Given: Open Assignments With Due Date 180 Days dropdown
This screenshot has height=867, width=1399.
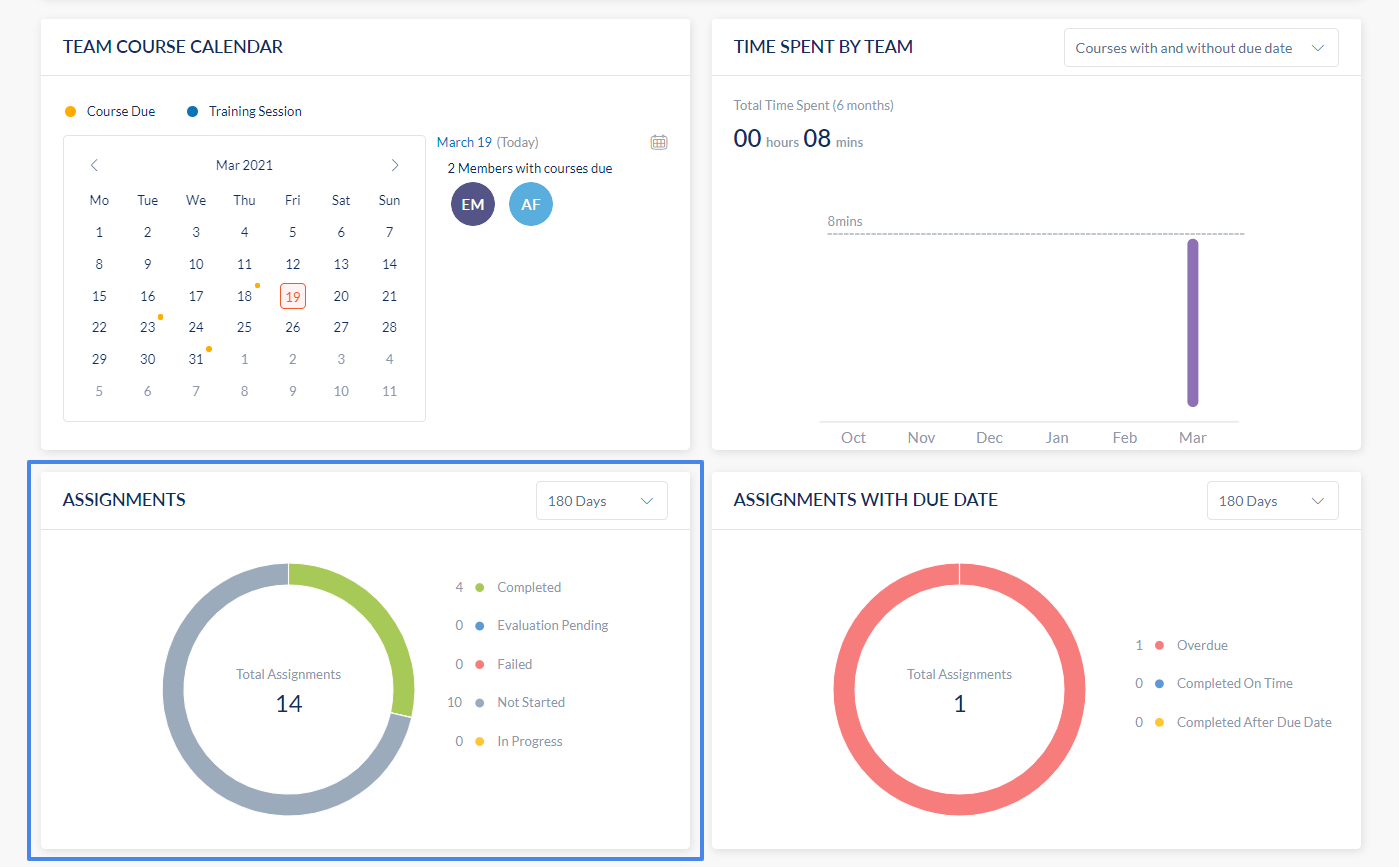Looking at the screenshot, I should (x=1273, y=501).
